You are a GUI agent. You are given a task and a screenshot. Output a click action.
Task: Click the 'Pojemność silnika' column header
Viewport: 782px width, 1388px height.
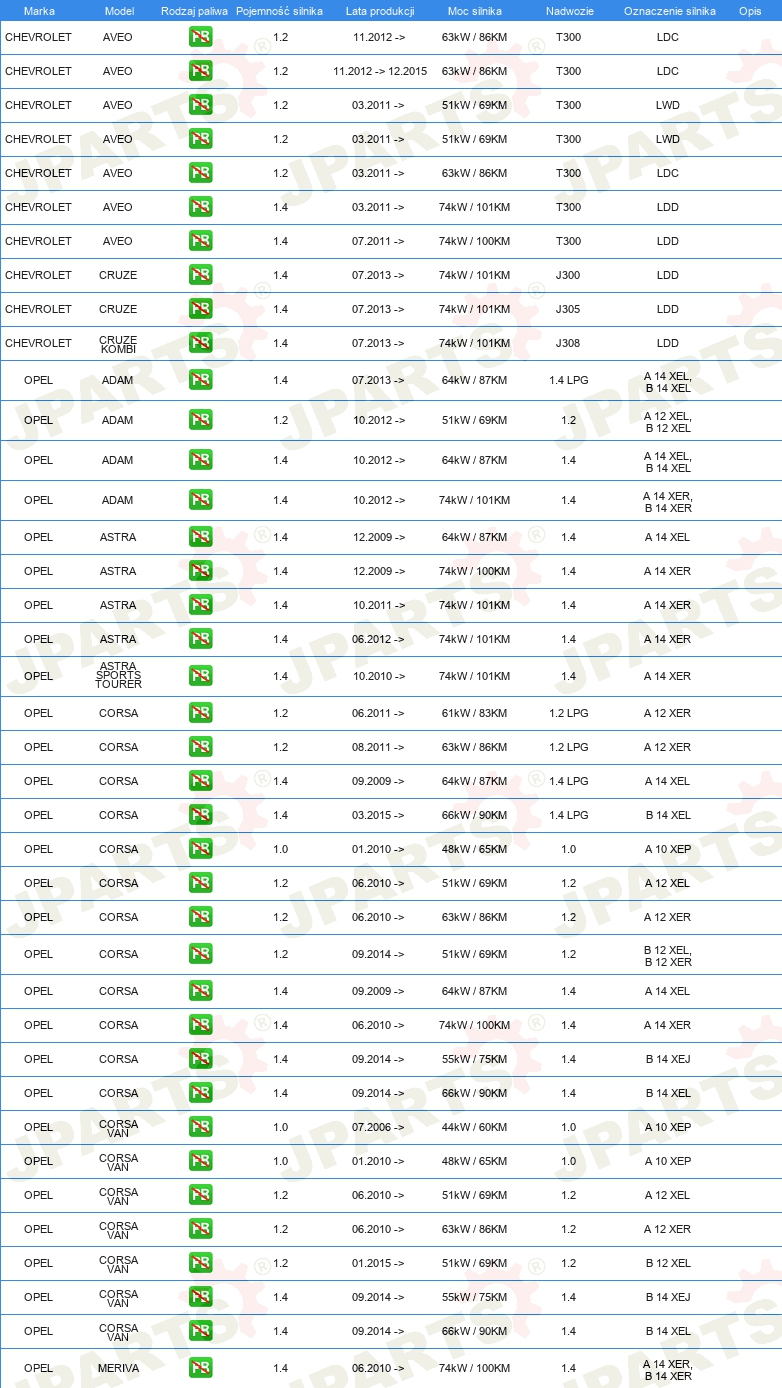click(x=279, y=11)
